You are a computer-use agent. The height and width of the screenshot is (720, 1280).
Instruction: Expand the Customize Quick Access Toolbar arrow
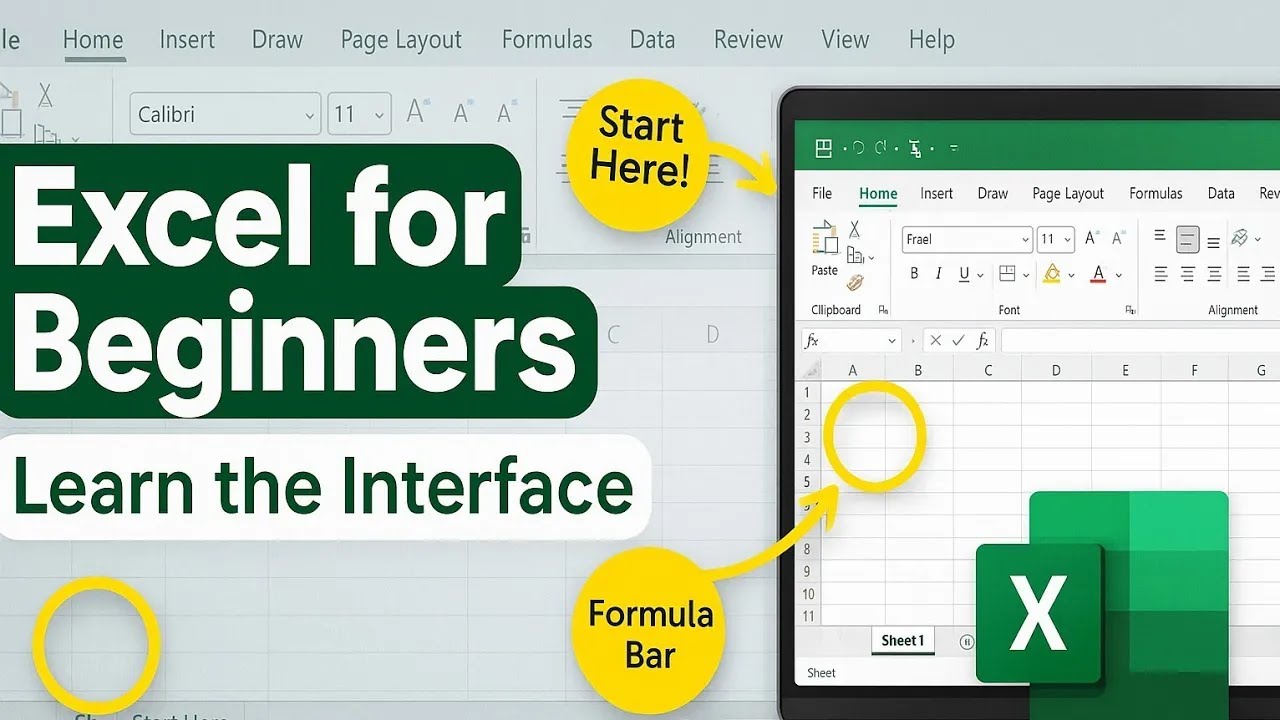pos(953,148)
